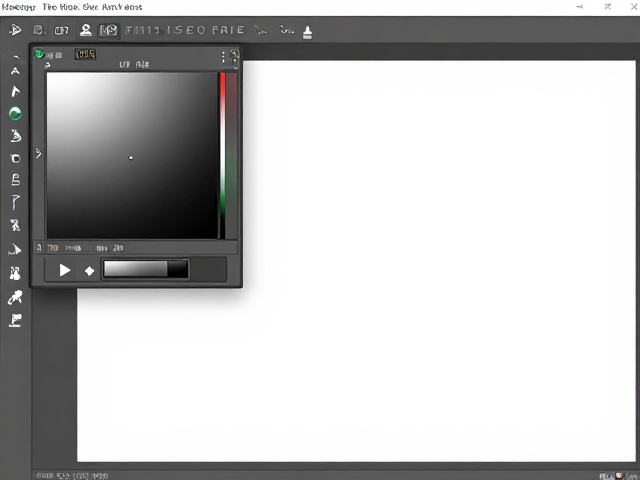Expand the arrow on color panel left edge
The height and width of the screenshot is (480, 640).
(38, 153)
